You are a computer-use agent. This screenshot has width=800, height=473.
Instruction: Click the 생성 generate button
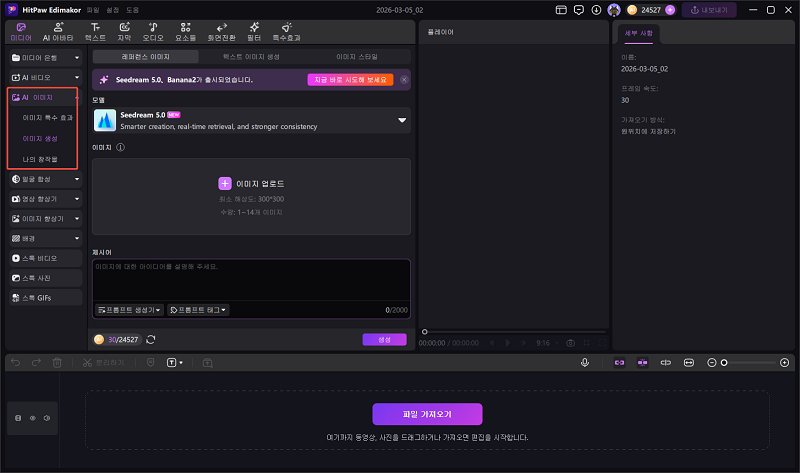pyautogui.click(x=384, y=339)
